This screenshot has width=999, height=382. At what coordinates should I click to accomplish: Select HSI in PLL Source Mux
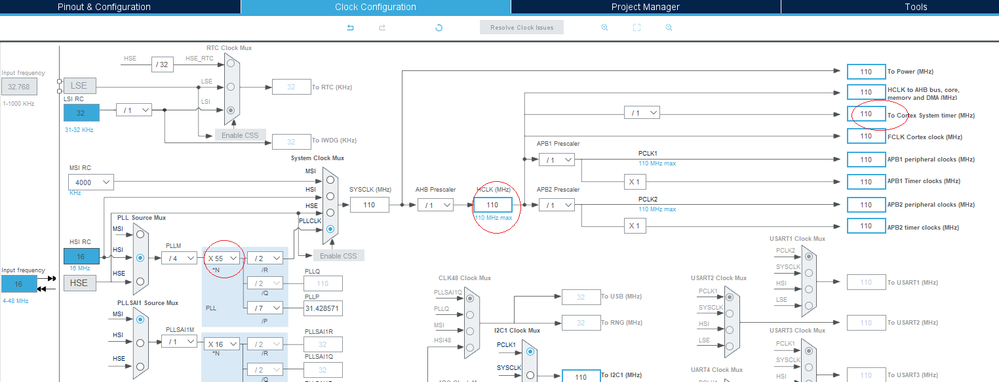[x=140, y=258]
